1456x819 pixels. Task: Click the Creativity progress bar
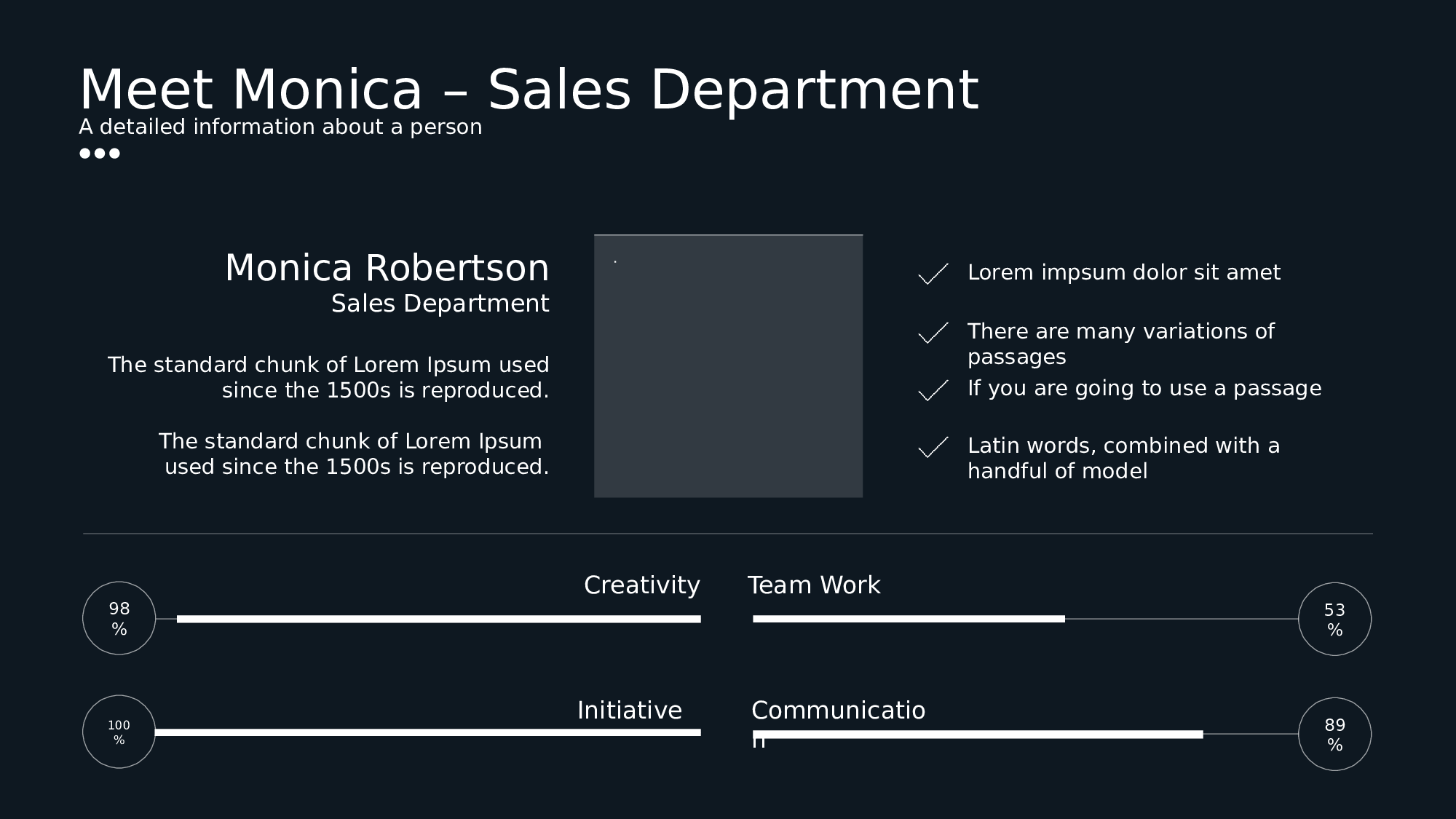coord(438,619)
